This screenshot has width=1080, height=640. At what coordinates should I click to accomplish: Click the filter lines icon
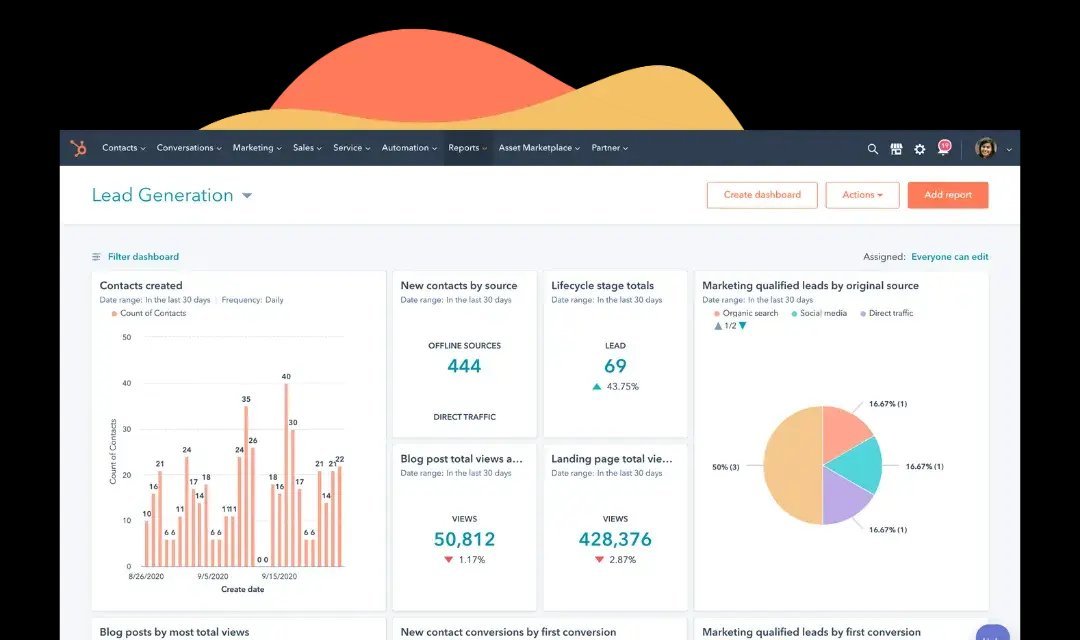(x=96, y=257)
